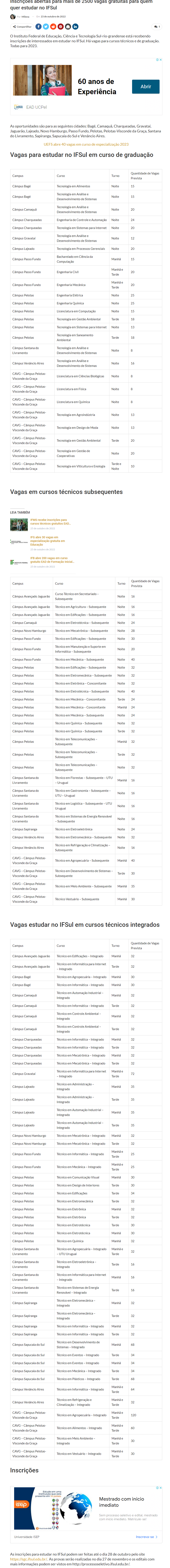Viewport: 170px width, 1568px height.
Task: Share the article on Facebook
Action: coord(38,27)
